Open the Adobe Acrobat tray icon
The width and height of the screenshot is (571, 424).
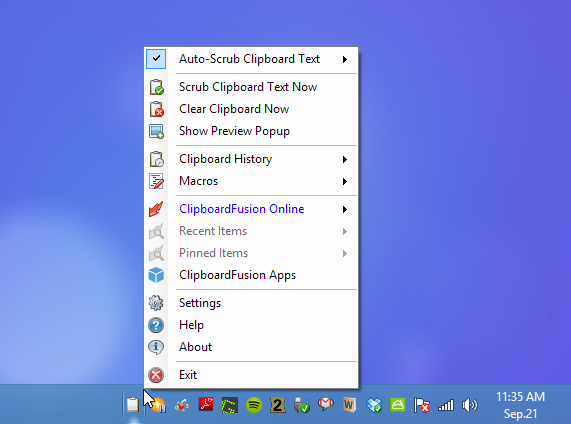(206, 405)
